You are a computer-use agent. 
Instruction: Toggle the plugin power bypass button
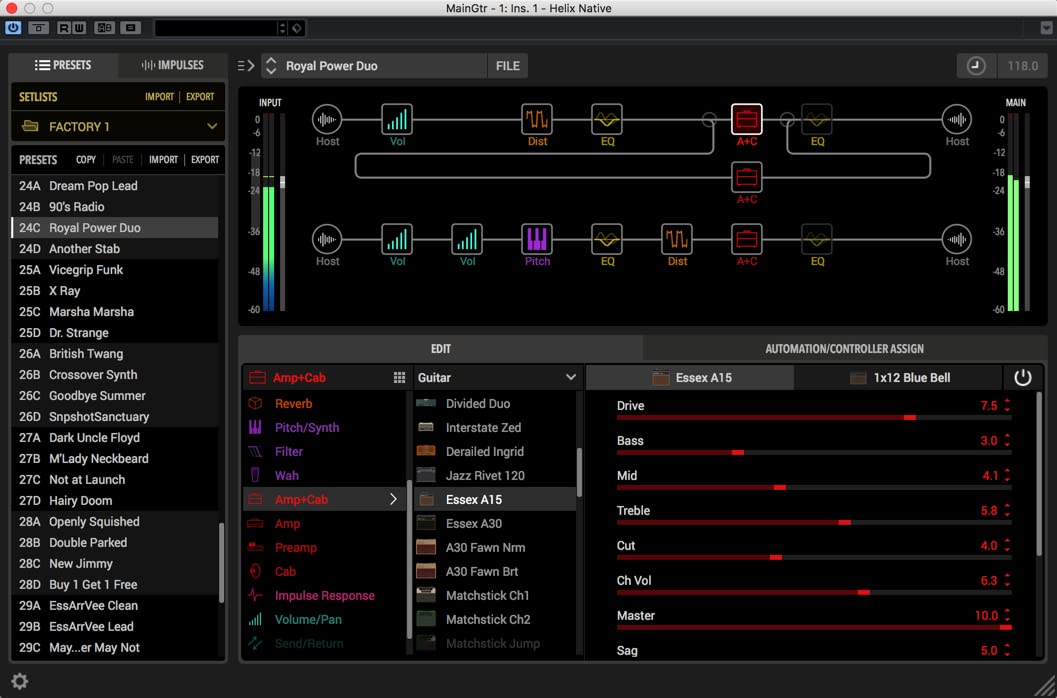(14, 28)
